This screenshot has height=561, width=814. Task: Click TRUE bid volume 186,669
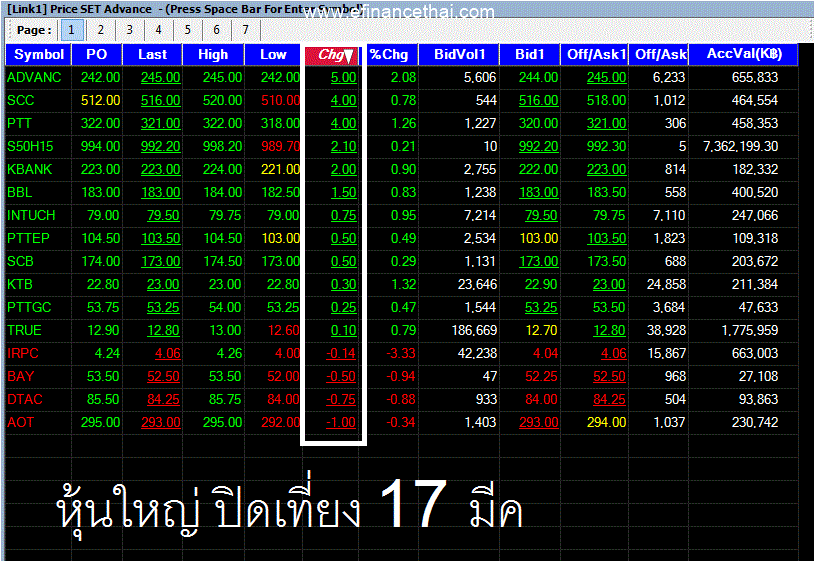click(474, 330)
